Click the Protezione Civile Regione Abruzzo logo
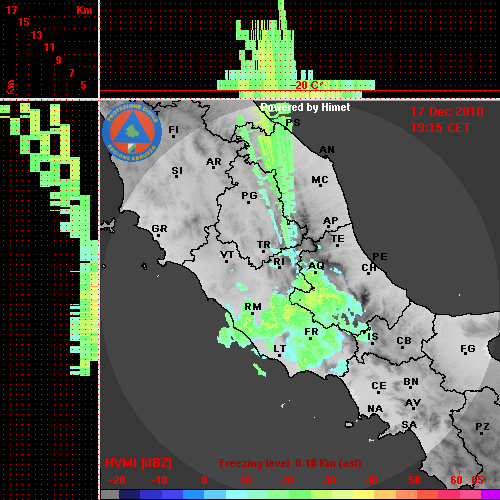This screenshot has width=500, height=500. click(x=132, y=132)
